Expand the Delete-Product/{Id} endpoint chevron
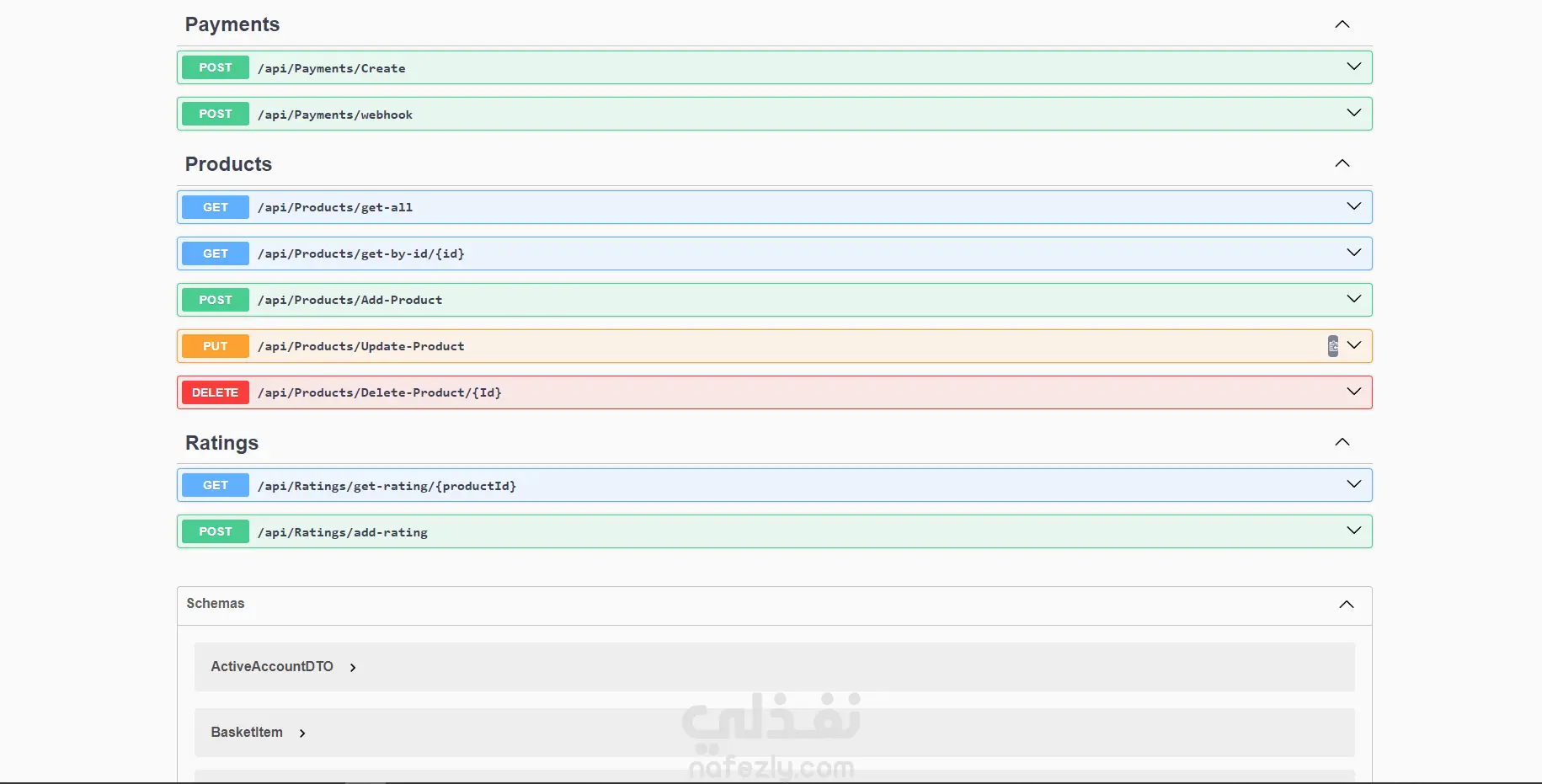The image size is (1542, 784). 1354,392
